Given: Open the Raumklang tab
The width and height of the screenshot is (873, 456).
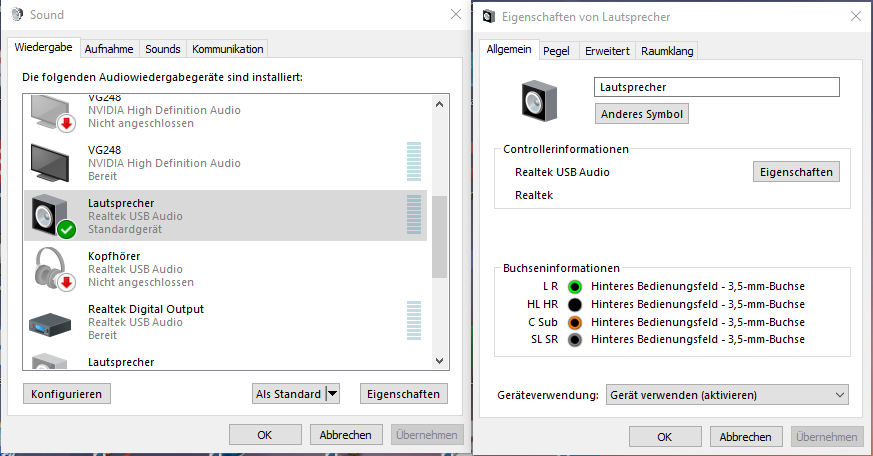Looking at the screenshot, I should point(667,51).
